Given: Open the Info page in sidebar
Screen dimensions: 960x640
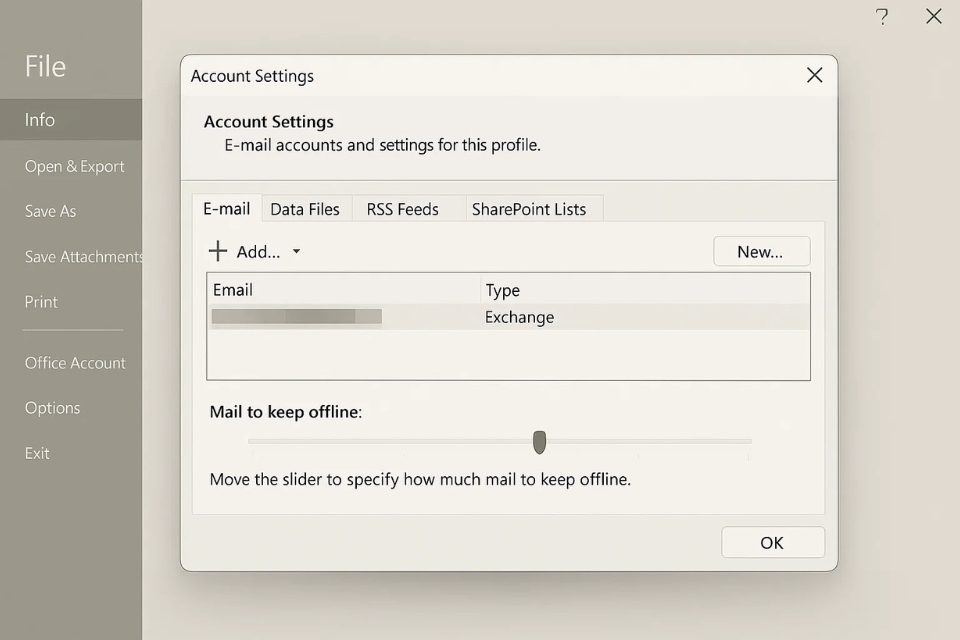Looking at the screenshot, I should 40,120.
